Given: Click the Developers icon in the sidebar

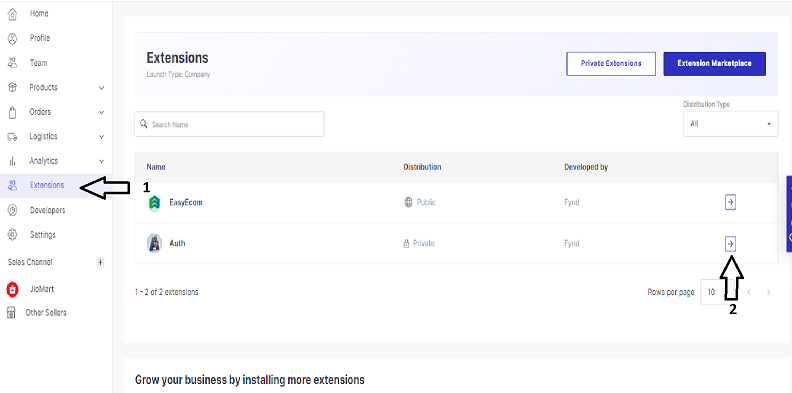Looking at the screenshot, I should tap(13, 210).
